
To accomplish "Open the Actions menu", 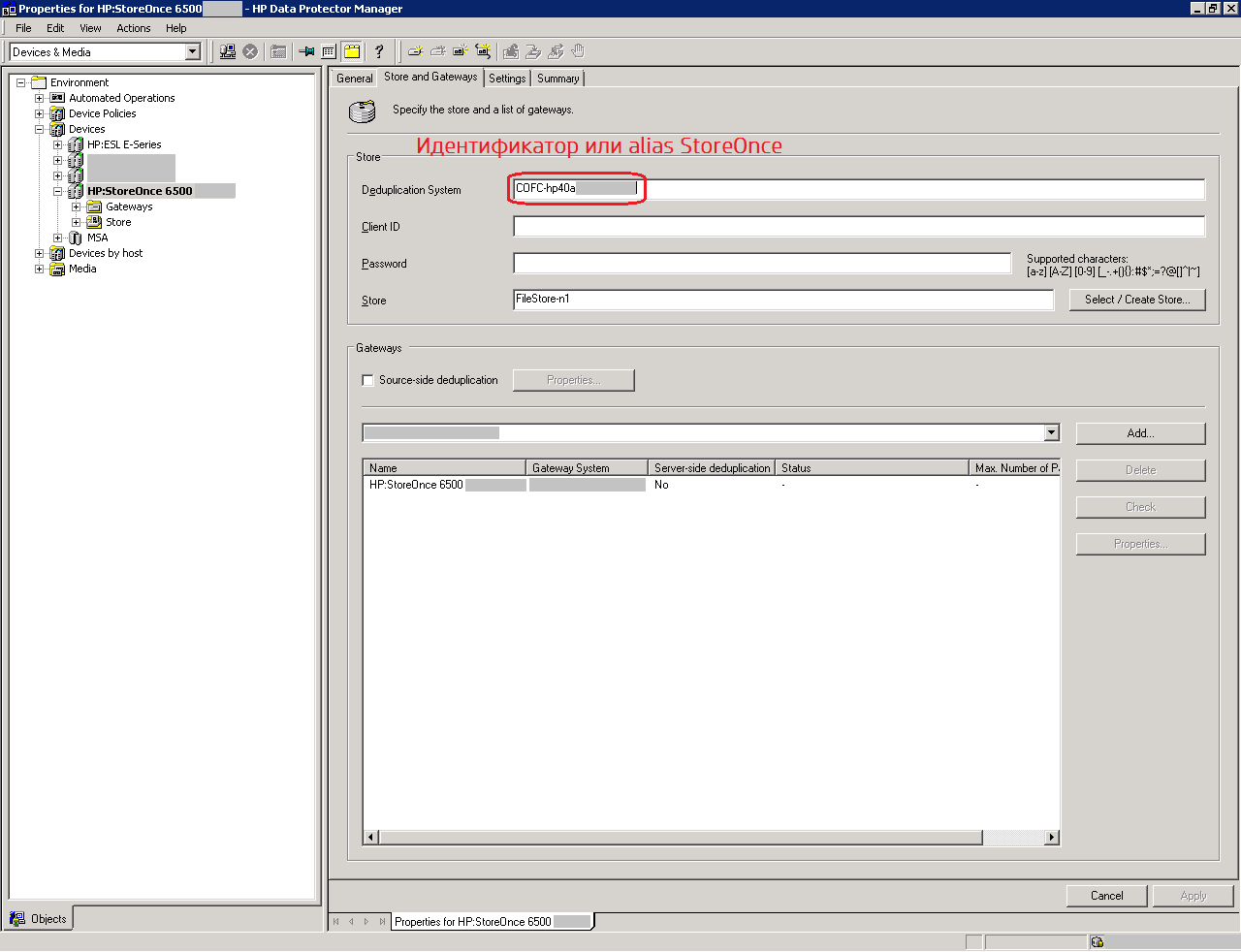I will tap(134, 28).
